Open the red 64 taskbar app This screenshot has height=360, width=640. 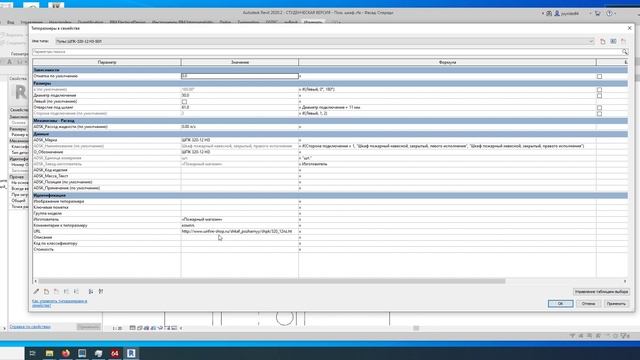pos(115,353)
